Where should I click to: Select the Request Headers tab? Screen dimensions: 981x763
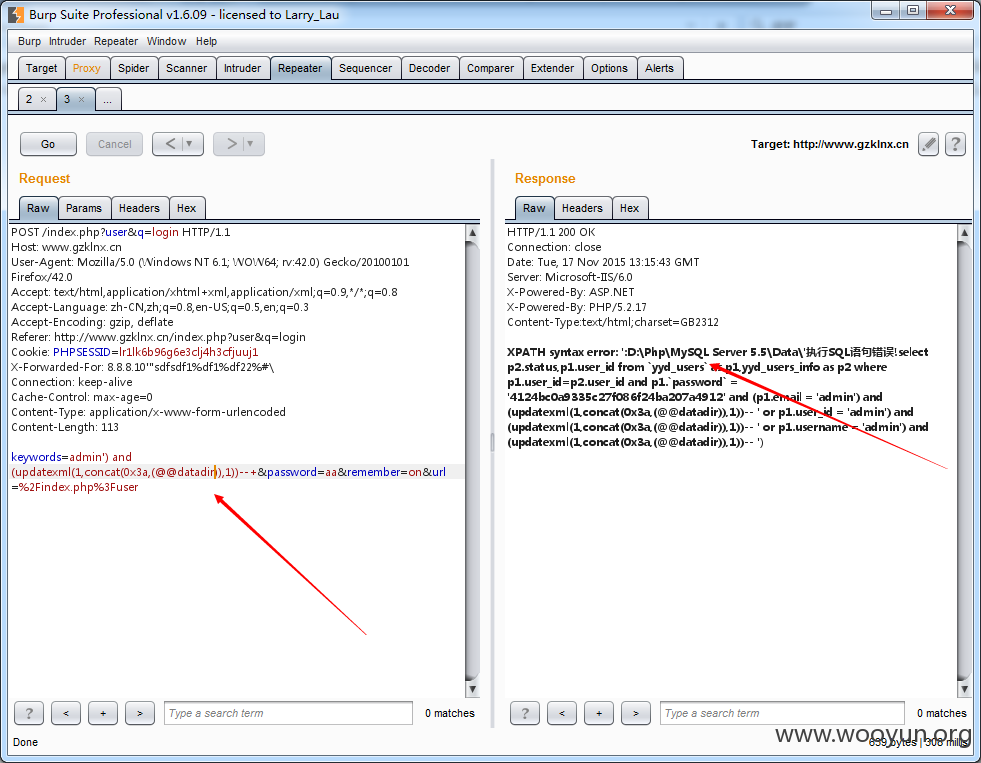point(140,208)
